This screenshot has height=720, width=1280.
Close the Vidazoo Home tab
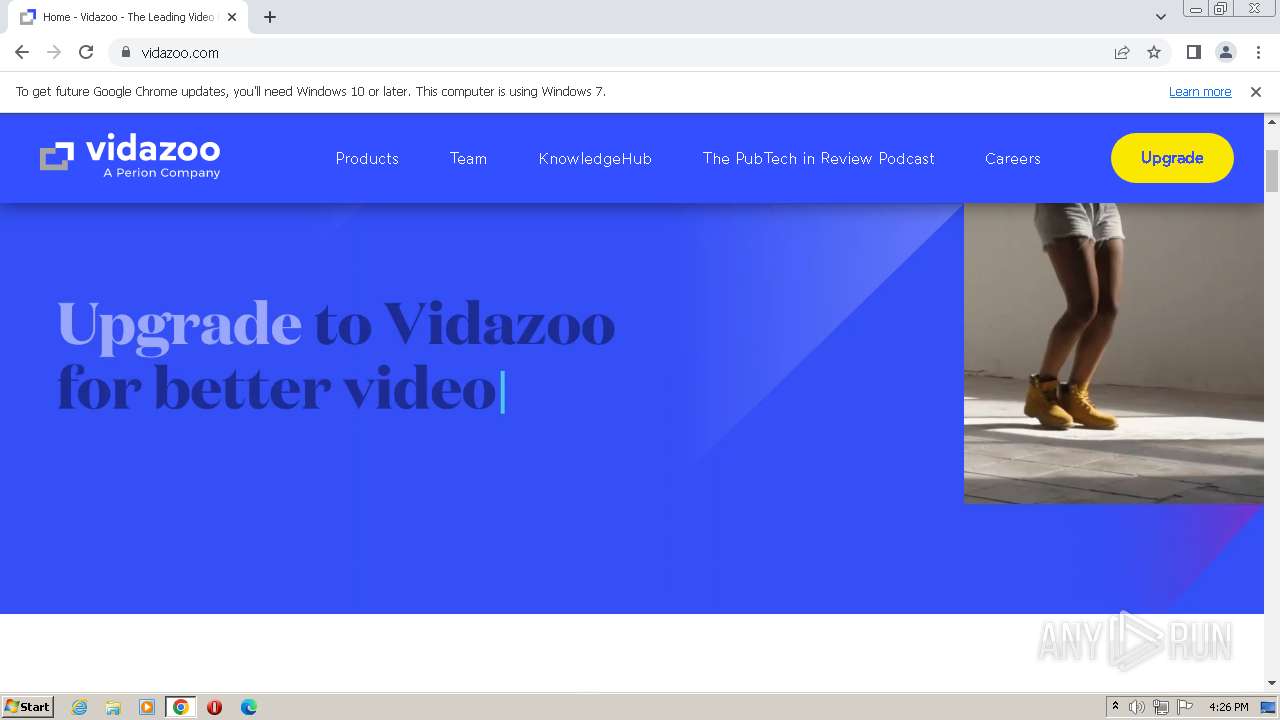click(x=231, y=17)
